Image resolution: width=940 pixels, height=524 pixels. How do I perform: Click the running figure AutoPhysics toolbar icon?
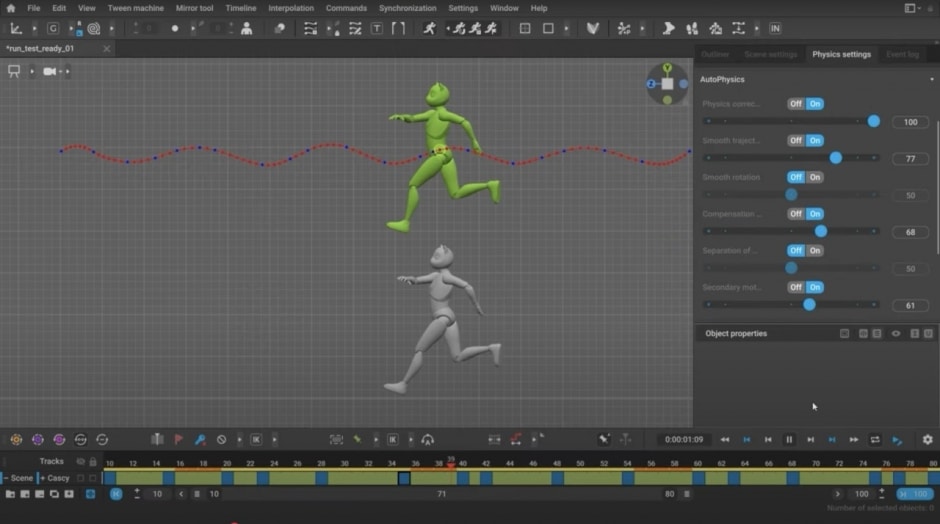point(429,29)
